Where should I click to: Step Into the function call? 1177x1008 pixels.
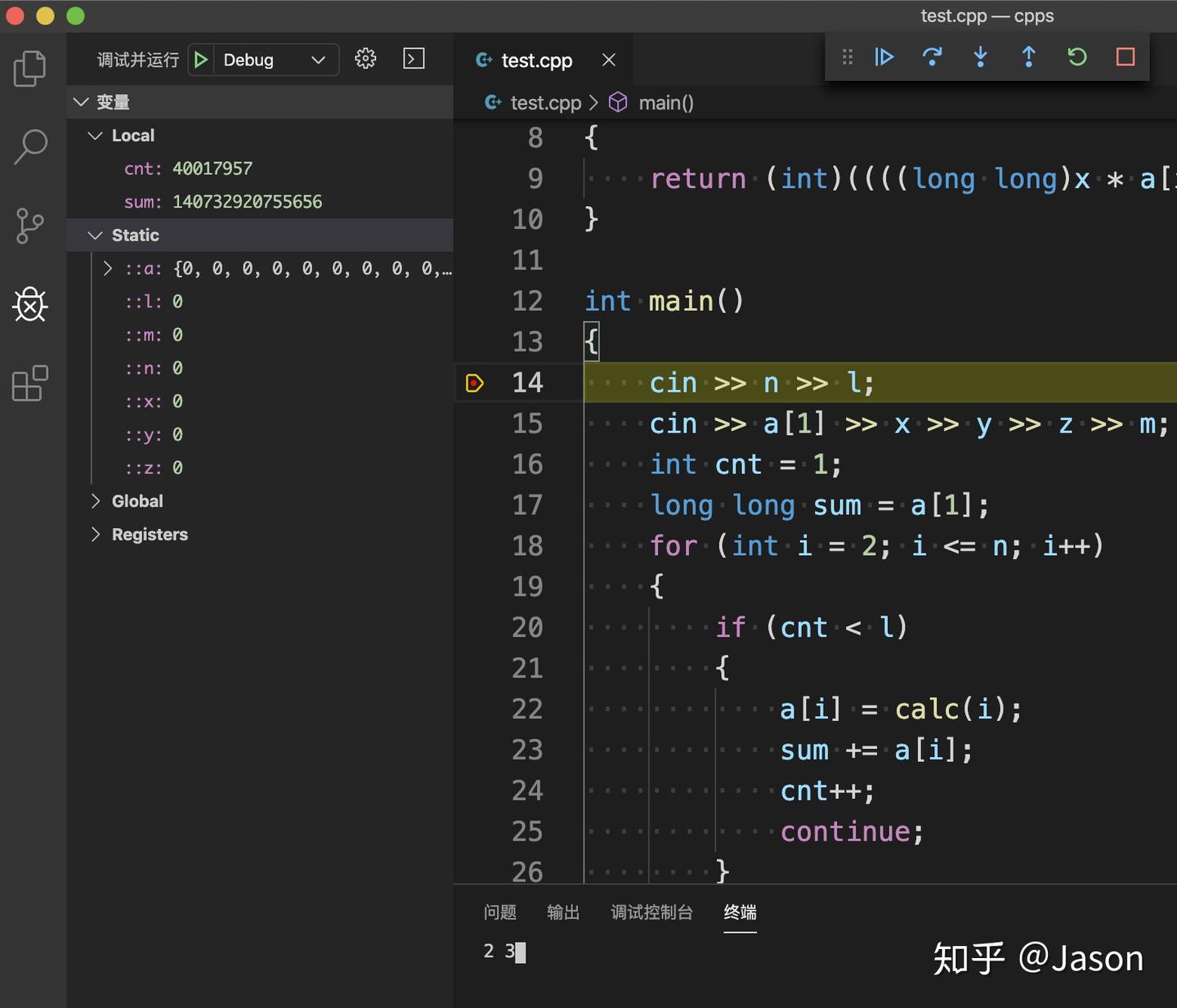click(x=980, y=56)
